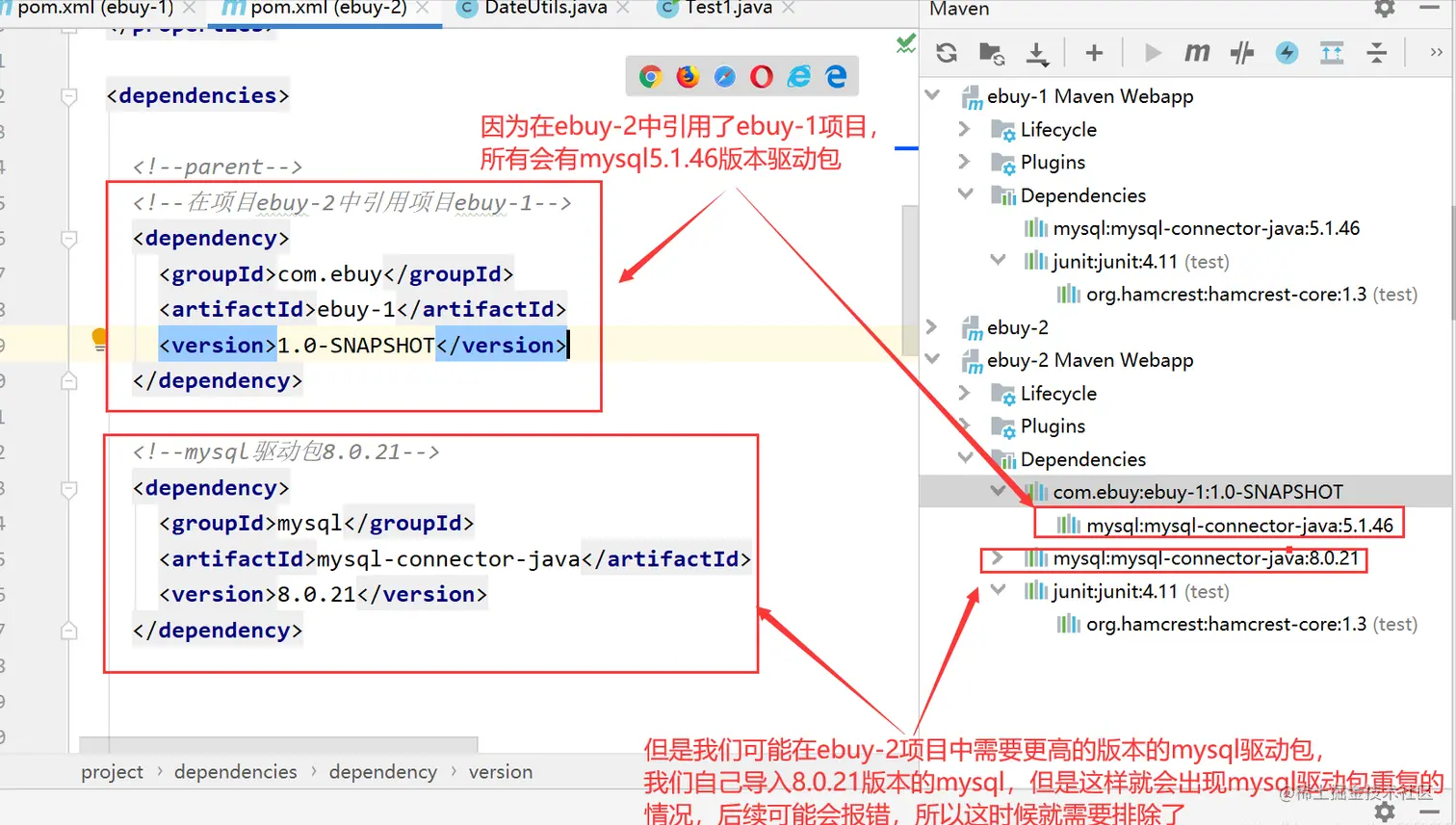Open the file in Opera browser
This screenshot has width=1456, height=825.
(762, 77)
